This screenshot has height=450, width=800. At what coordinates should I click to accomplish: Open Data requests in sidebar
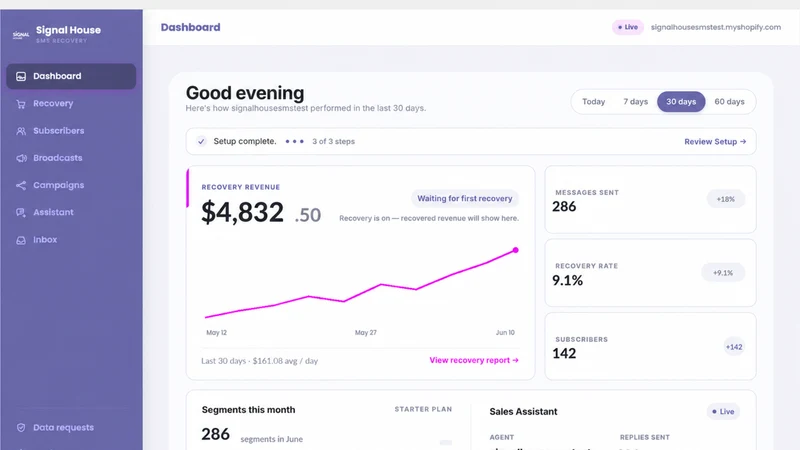(x=71, y=428)
